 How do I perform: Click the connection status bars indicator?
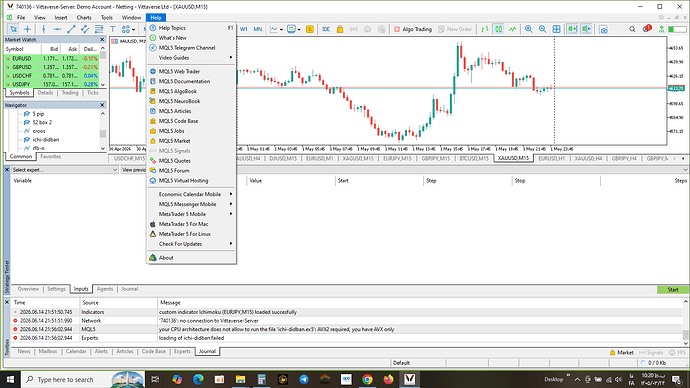[x=677, y=29]
